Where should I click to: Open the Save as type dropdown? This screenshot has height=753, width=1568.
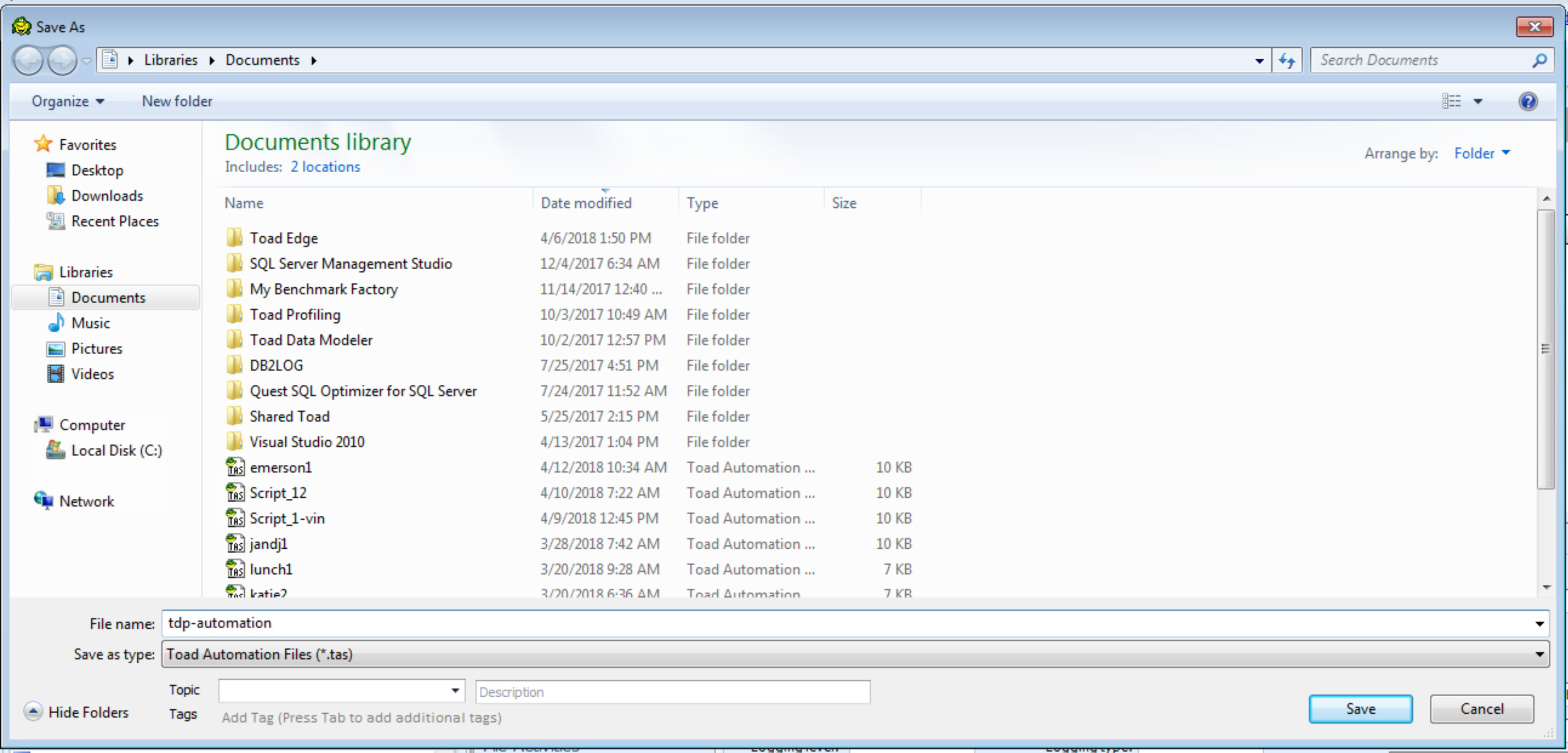point(855,655)
